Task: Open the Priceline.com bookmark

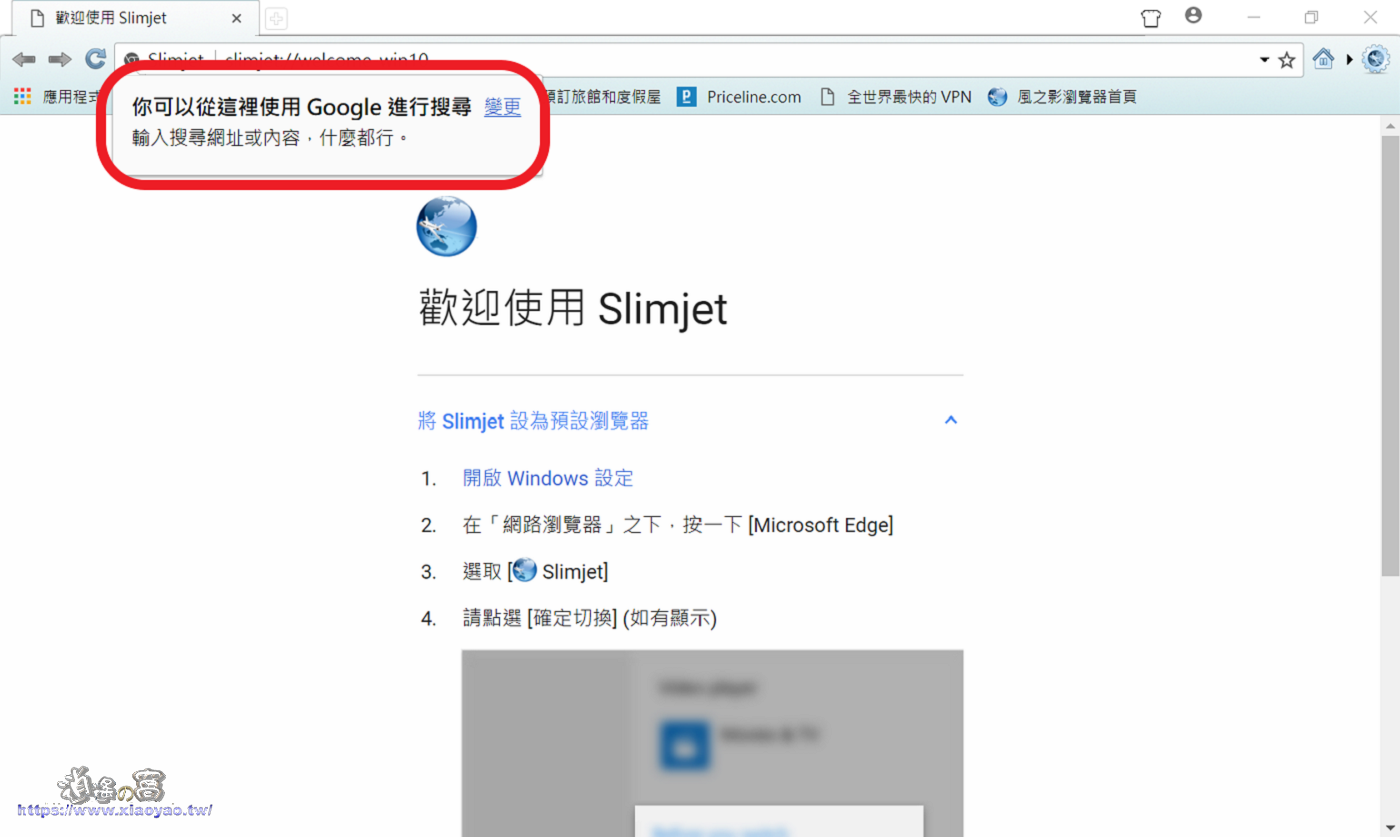Action: point(739,97)
